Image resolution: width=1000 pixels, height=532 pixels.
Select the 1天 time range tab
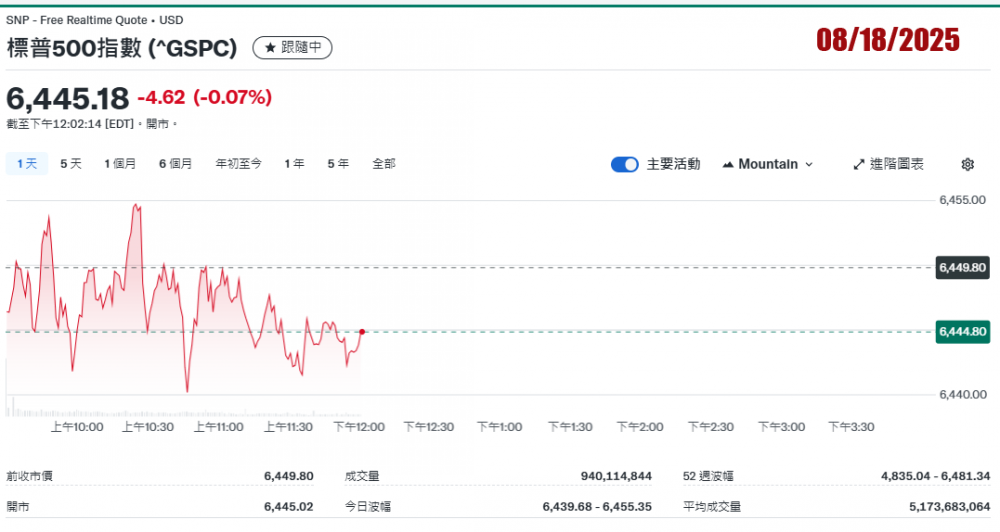(x=26, y=164)
